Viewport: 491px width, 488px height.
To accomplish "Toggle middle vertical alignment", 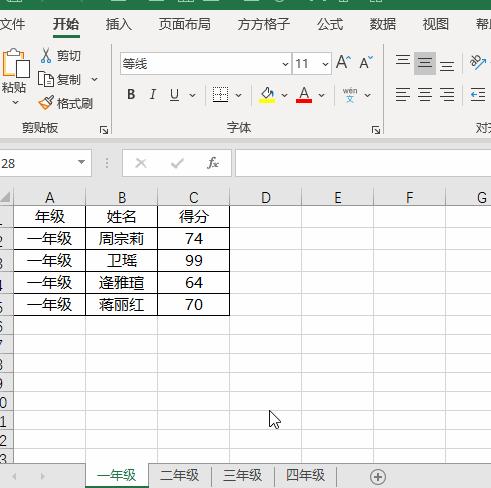I will click(425, 63).
